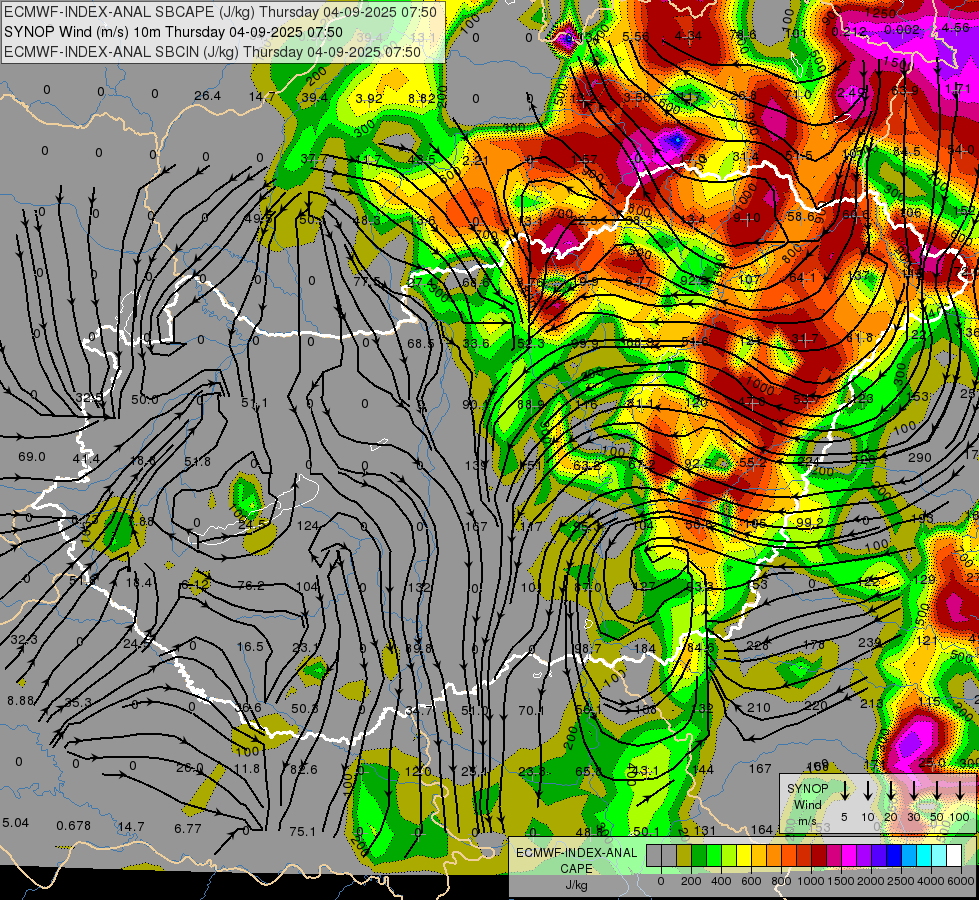Click the 5 m/s wind arrow in SYNOP legend
The image size is (979, 900).
(844, 790)
